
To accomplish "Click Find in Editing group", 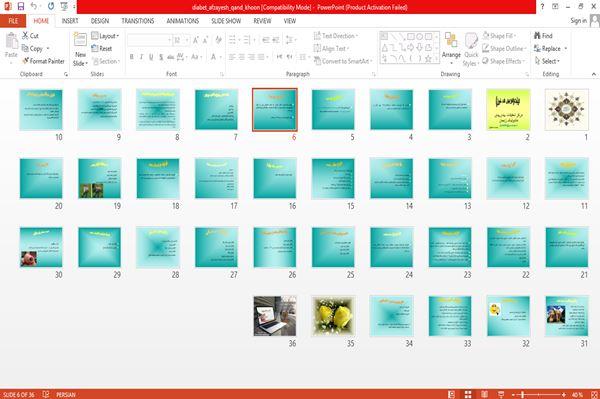I will point(543,36).
